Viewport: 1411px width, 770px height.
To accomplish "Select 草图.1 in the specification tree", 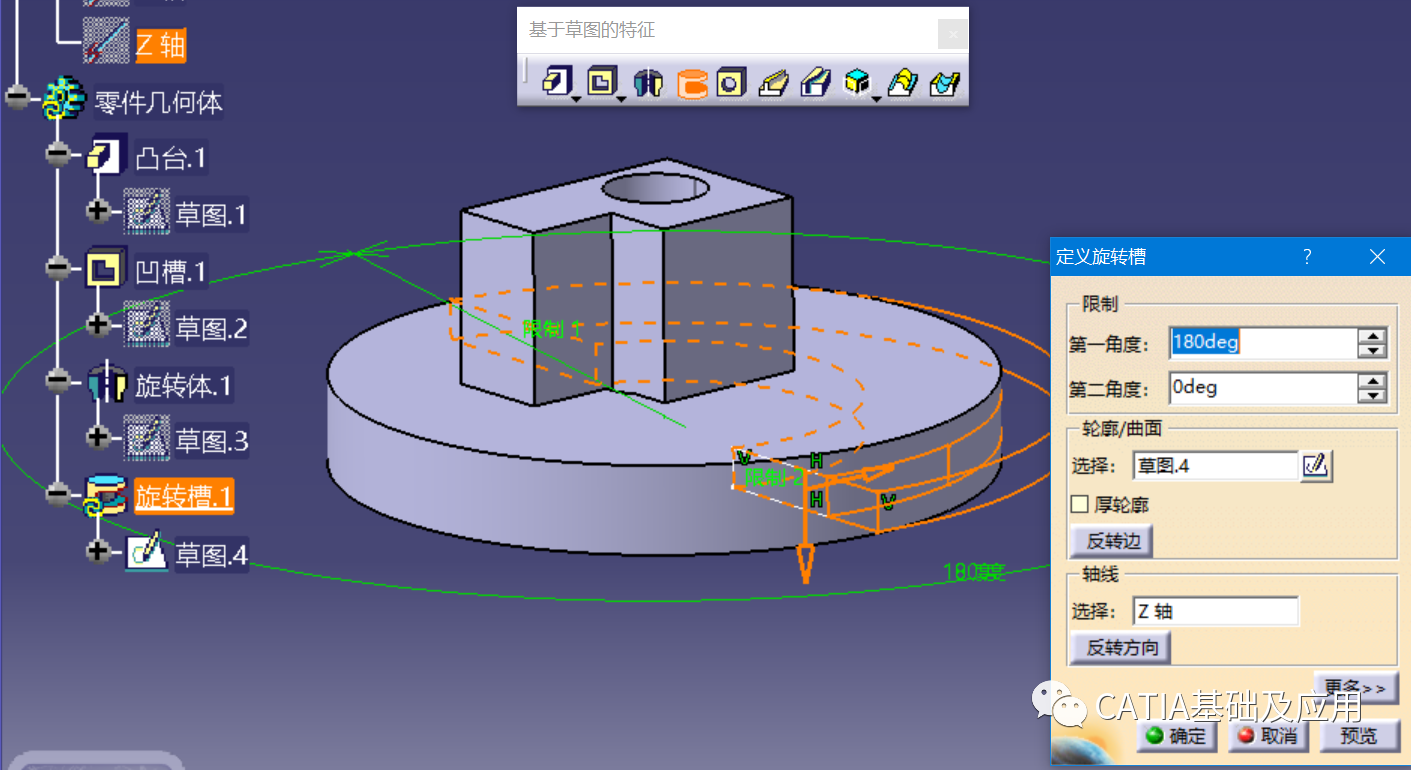I will coord(211,214).
